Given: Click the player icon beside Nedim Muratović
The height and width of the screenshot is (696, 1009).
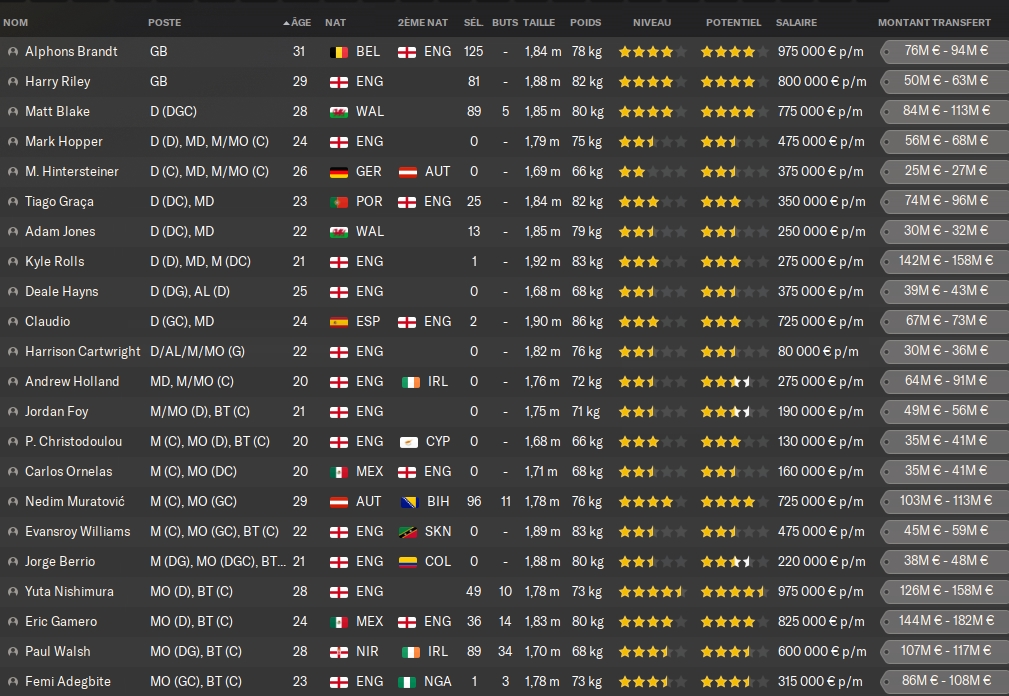Looking at the screenshot, I should pos(12,502).
